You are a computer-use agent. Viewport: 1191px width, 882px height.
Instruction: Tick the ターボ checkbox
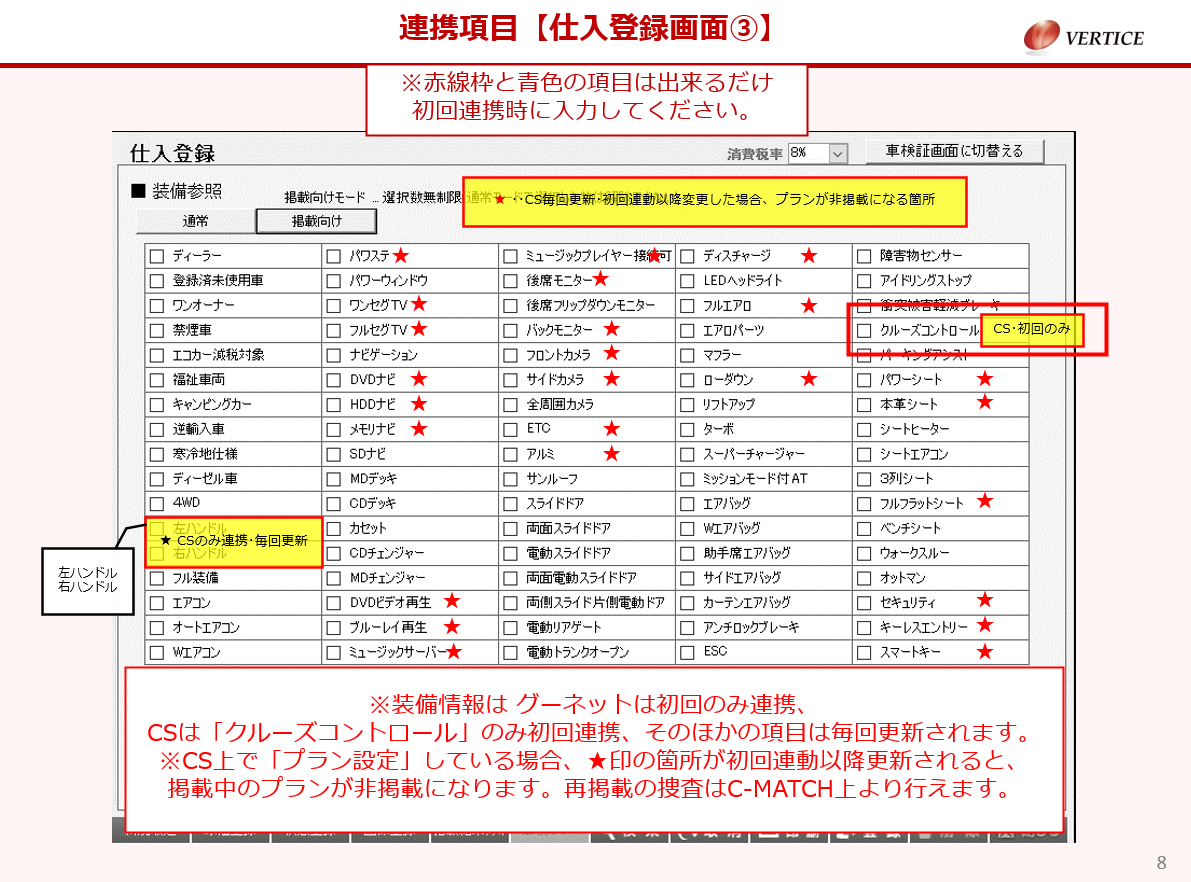(x=687, y=429)
